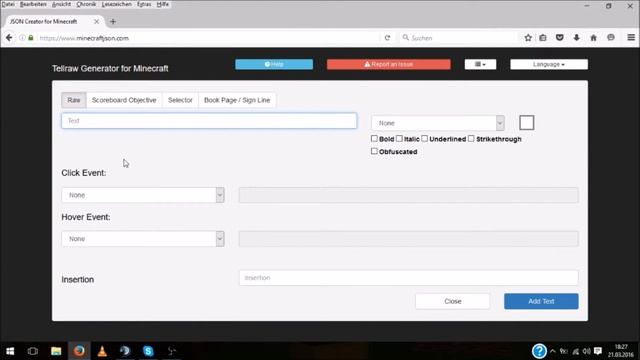This screenshot has width=640, height=360.
Task: Bookmark this page with the star icon
Action: (528, 38)
